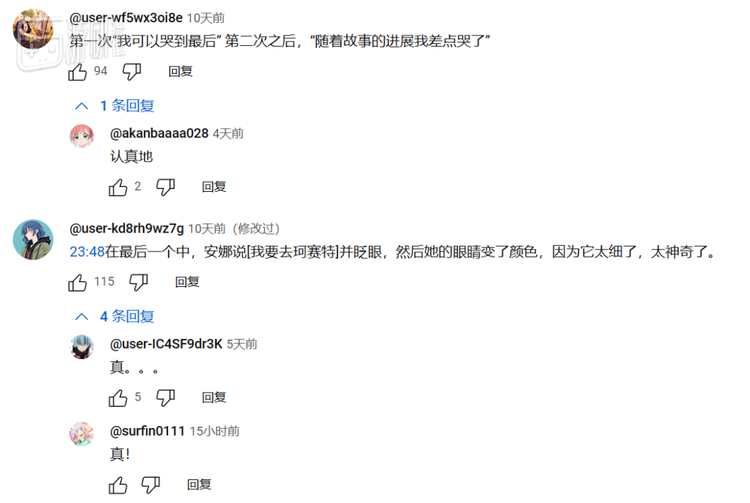Reply to @akanbaaaa028's comment

coord(214,187)
